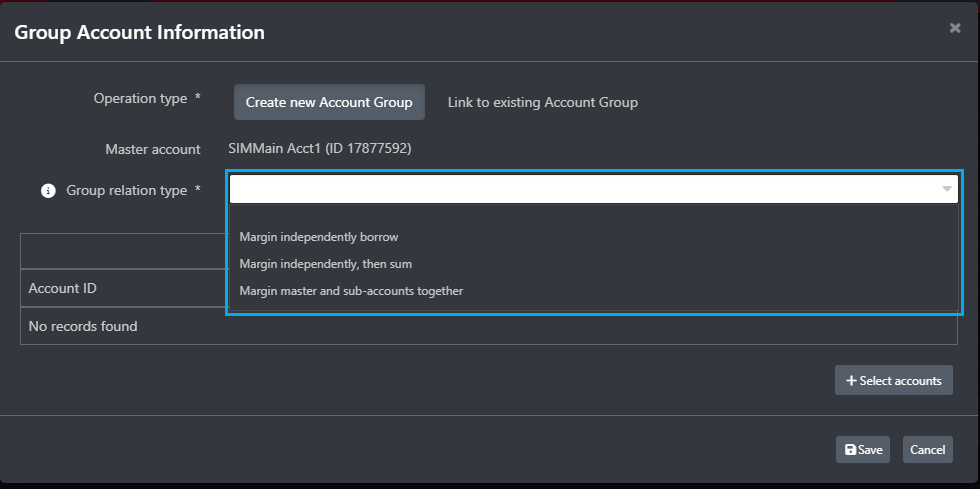The height and width of the screenshot is (489, 980).
Task: Select Margin master and sub-accounts together
Action: 351,291
